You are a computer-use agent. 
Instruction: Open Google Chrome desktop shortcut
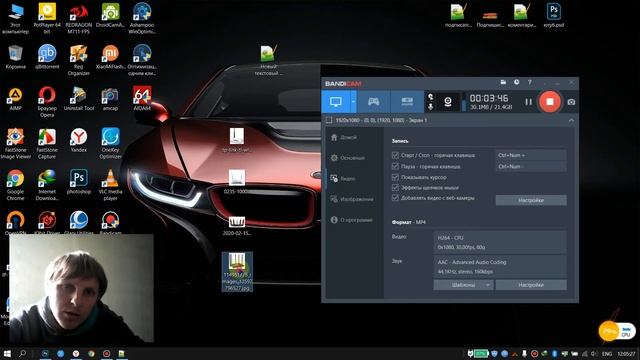pyautogui.click(x=16, y=185)
